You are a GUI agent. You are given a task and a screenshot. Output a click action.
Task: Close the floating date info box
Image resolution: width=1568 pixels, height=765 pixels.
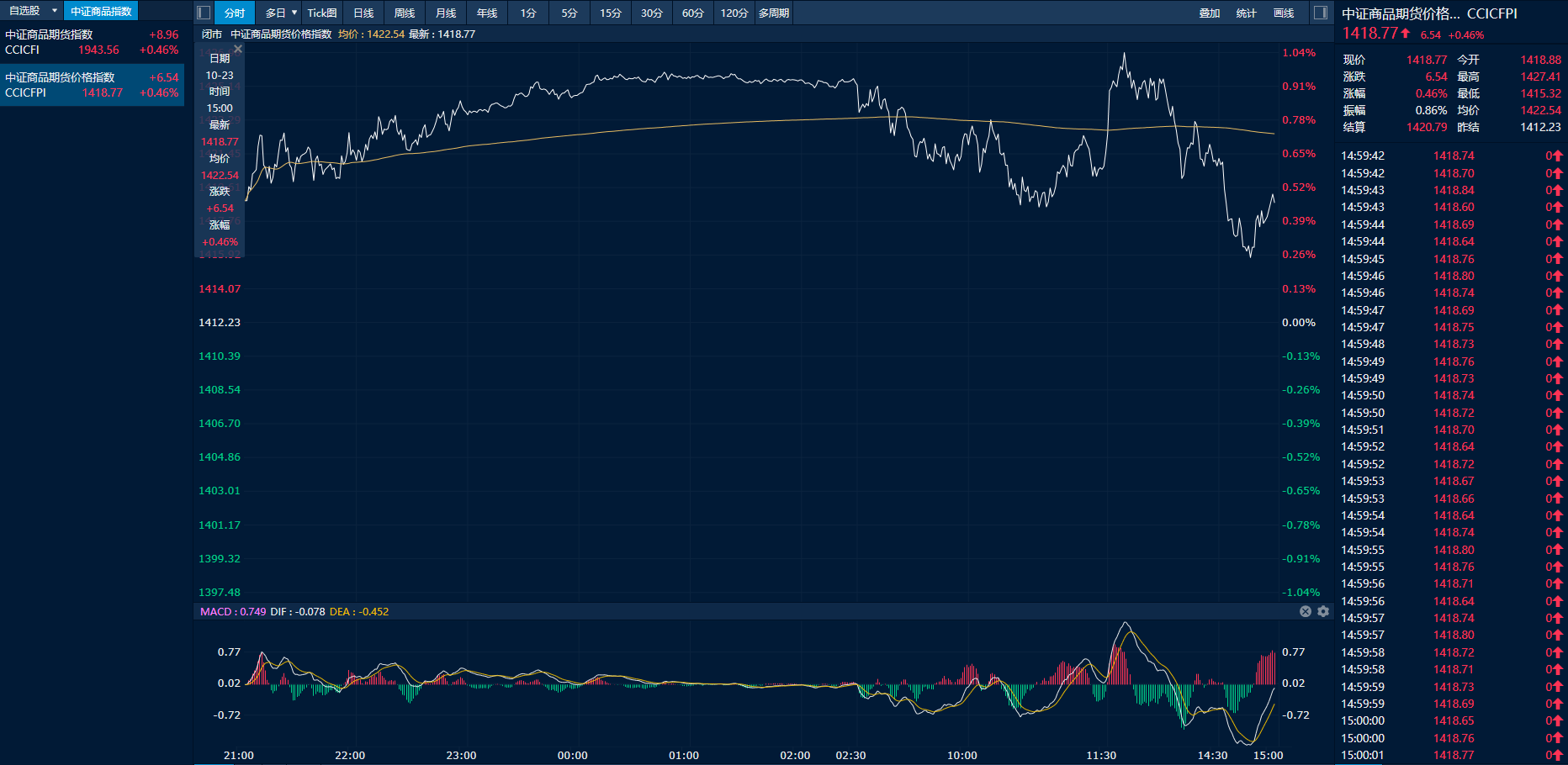(238, 50)
